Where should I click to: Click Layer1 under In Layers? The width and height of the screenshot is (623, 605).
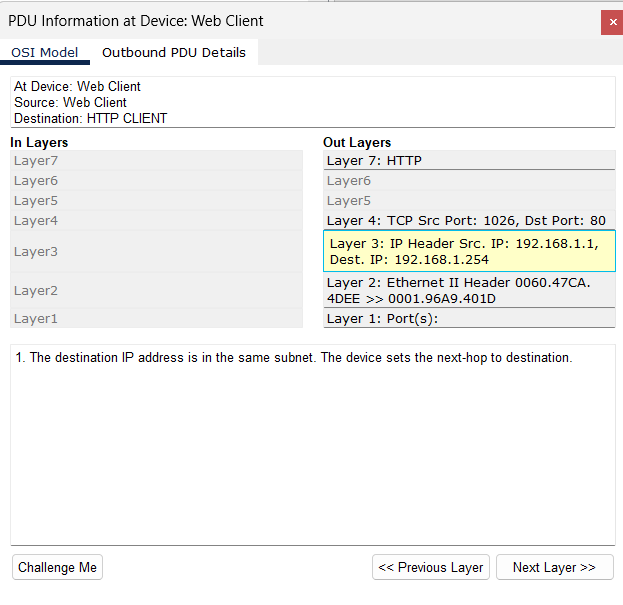[x=157, y=319]
